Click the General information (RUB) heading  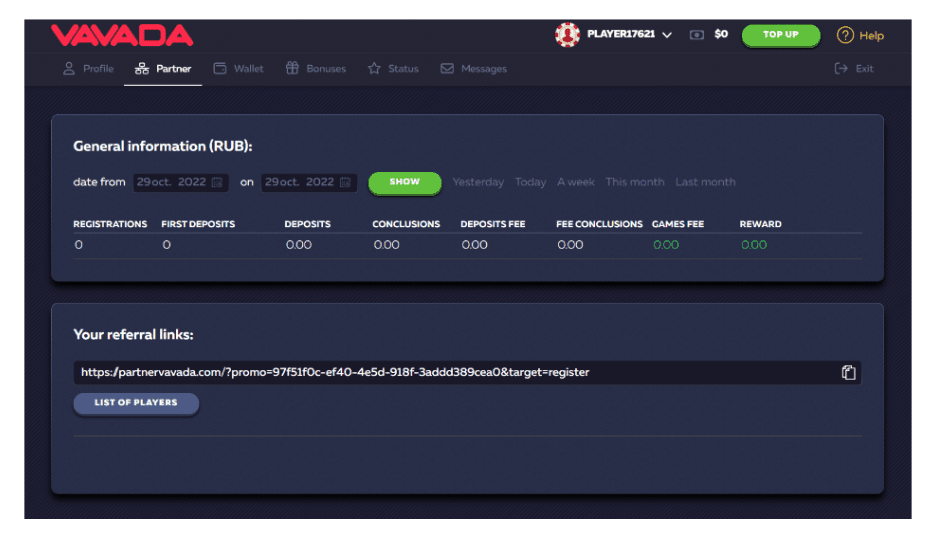[163, 146]
